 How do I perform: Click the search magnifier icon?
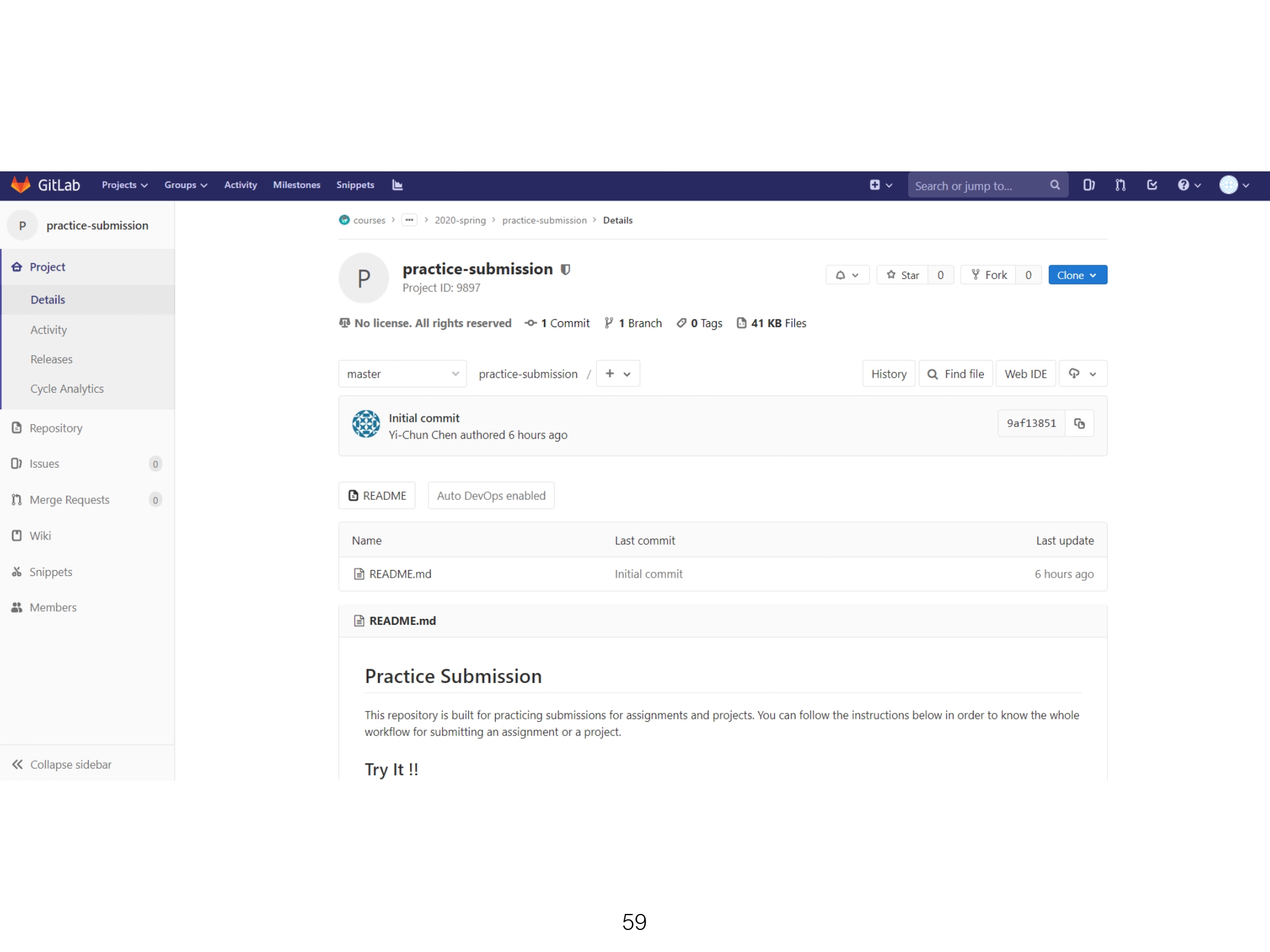1055,185
